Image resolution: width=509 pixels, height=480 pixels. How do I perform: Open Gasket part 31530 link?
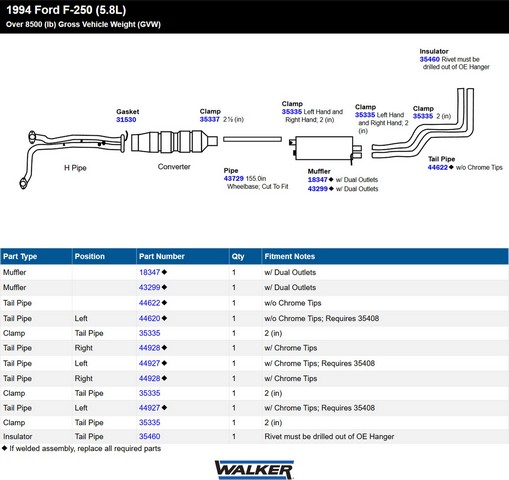126,120
